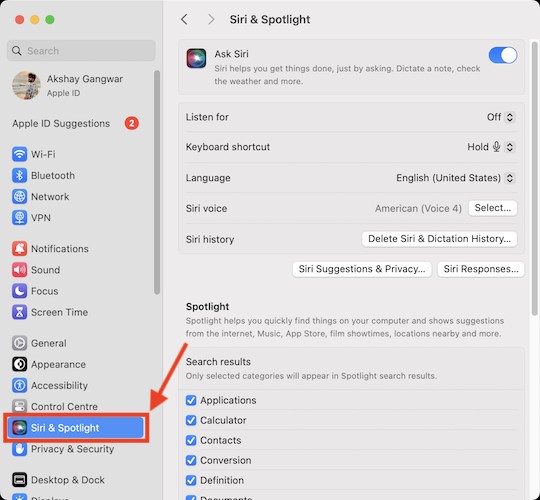Open Siri Responses button
The height and width of the screenshot is (500, 540).
[x=481, y=269]
